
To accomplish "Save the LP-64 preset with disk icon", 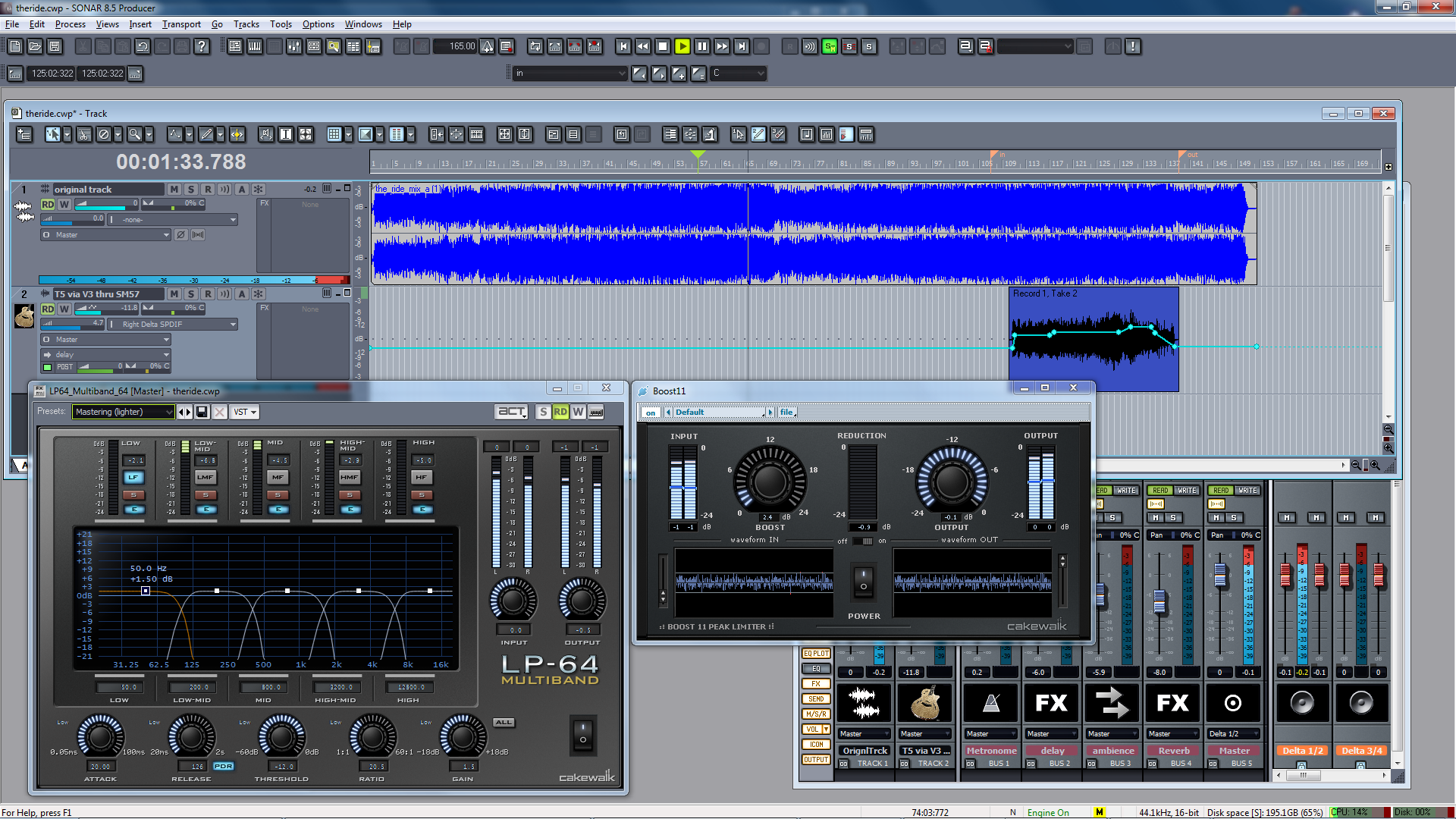I will [202, 412].
